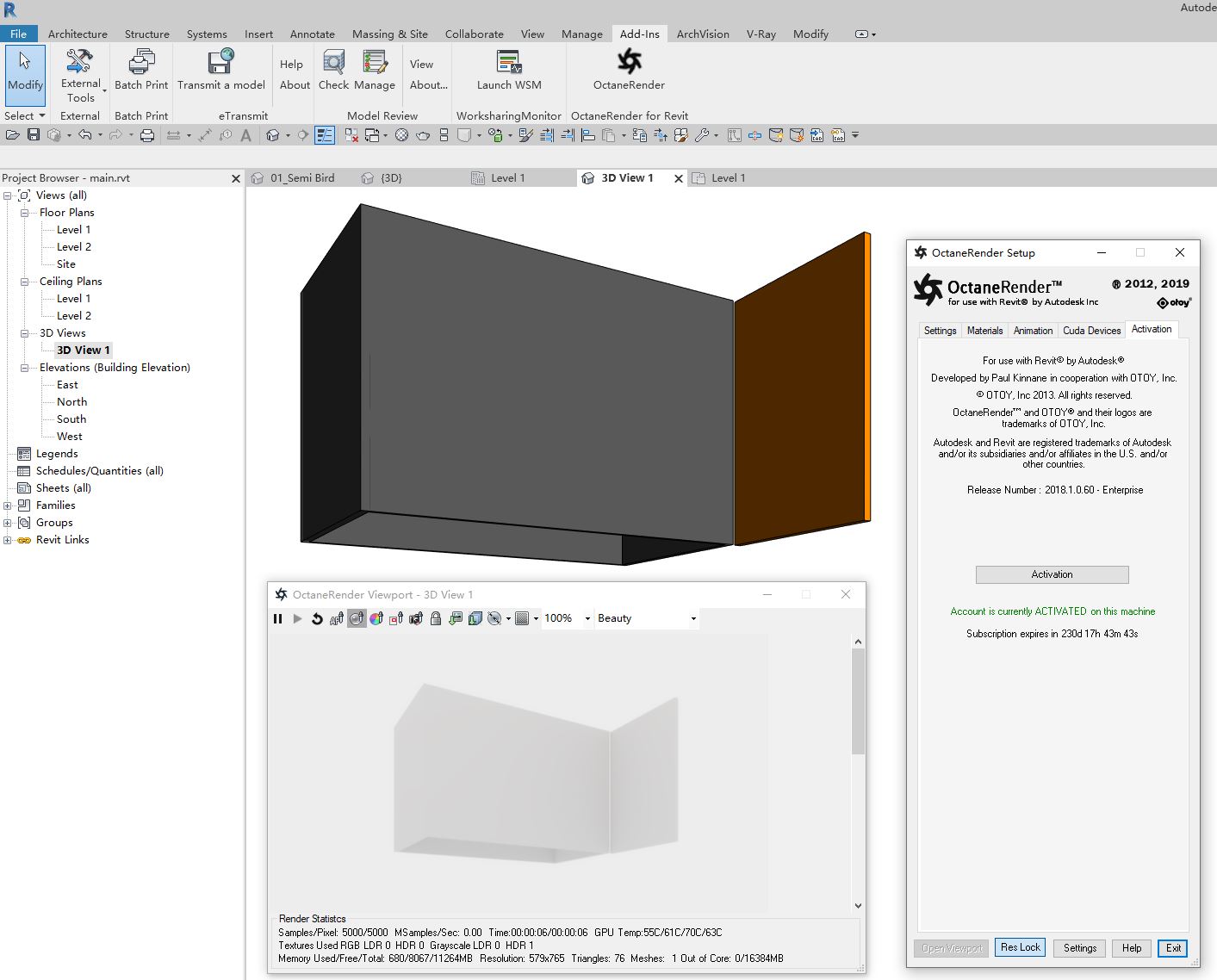Activate the material picker sphere icon
1217x980 pixels.
click(x=357, y=618)
